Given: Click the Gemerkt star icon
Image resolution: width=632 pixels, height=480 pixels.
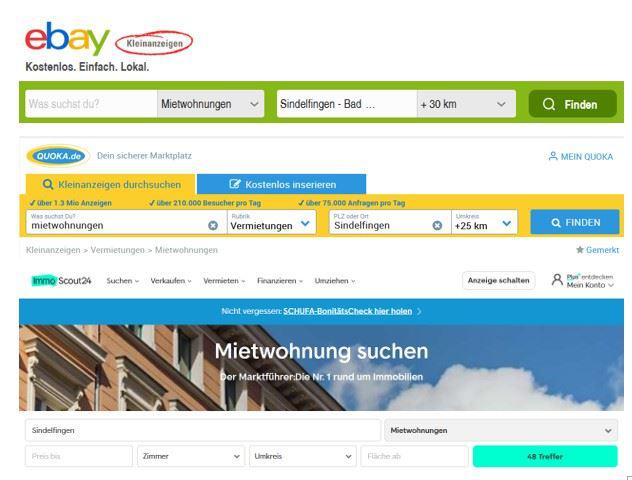Looking at the screenshot, I should tap(580, 250).
